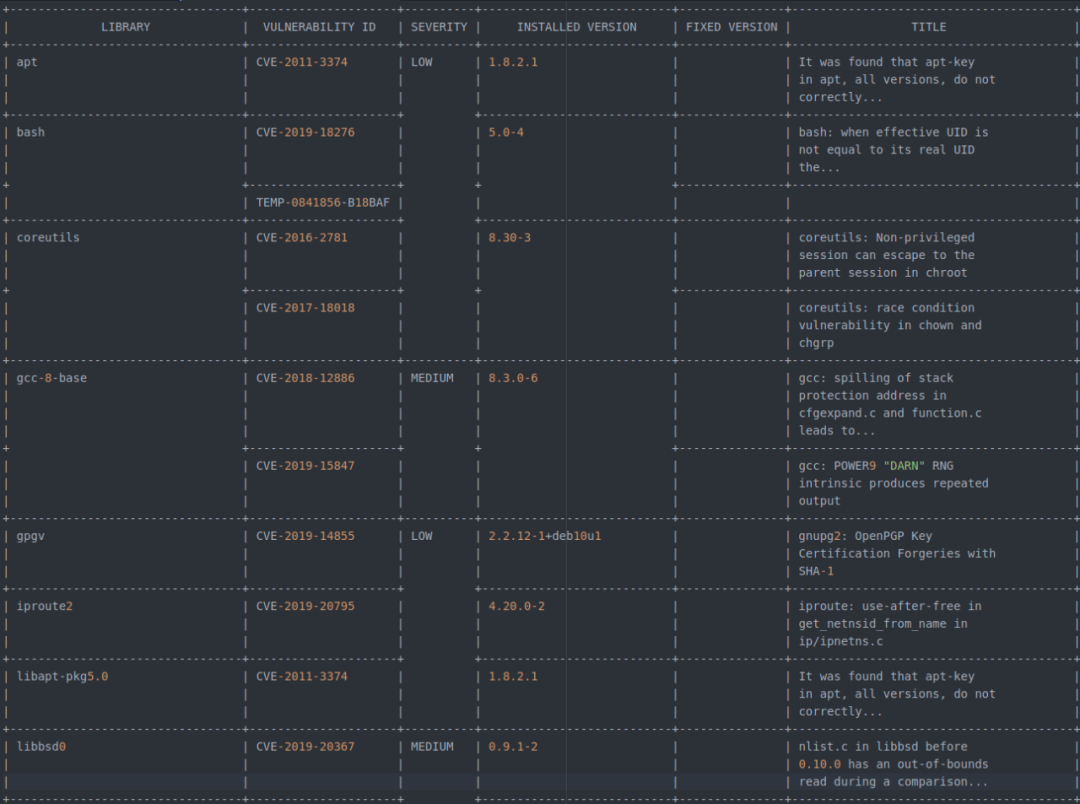The height and width of the screenshot is (804, 1080).
Task: Click the VULNERABILITY ID column header
Action: (x=319, y=27)
